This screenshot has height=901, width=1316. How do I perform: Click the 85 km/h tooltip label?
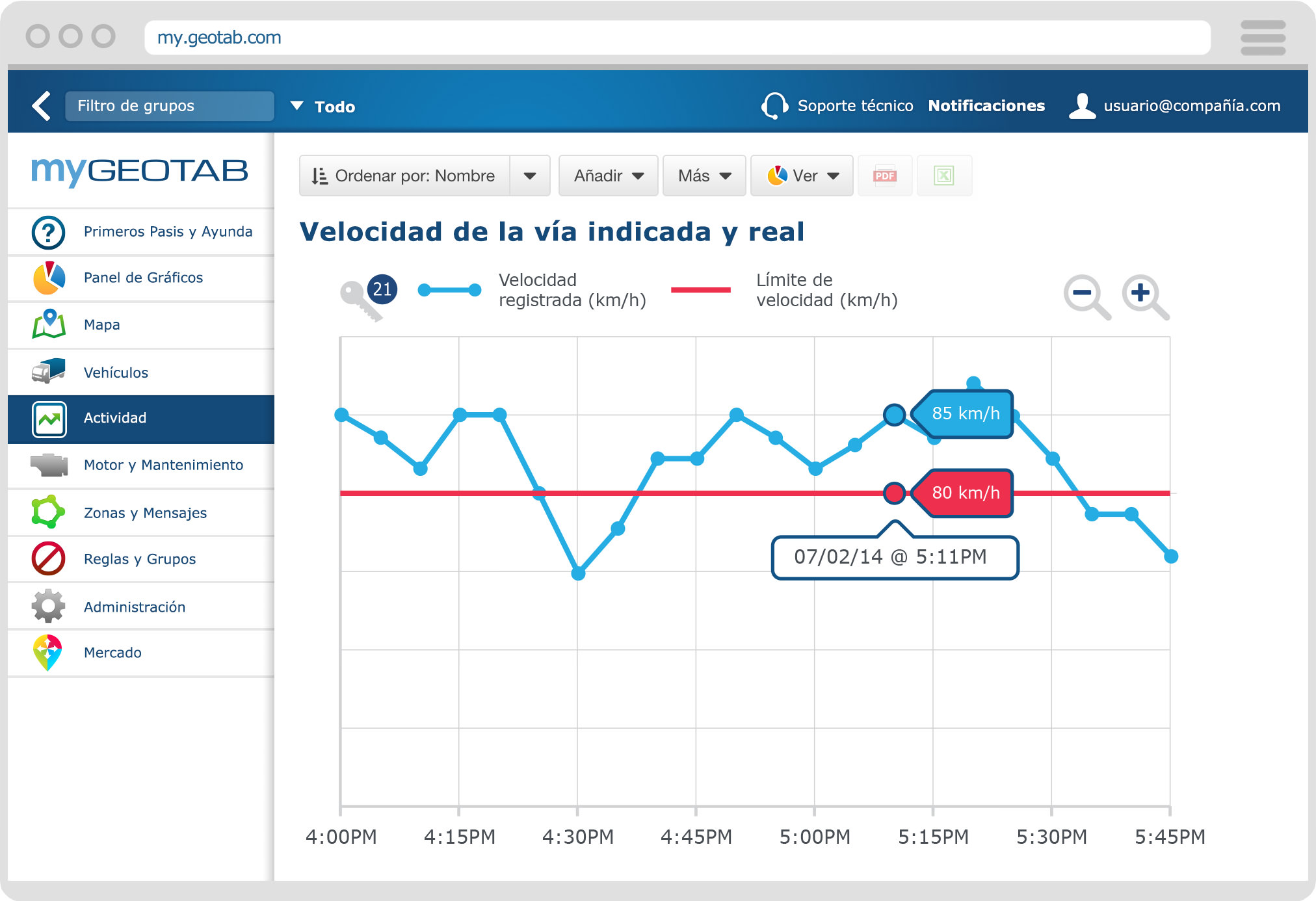tap(962, 414)
